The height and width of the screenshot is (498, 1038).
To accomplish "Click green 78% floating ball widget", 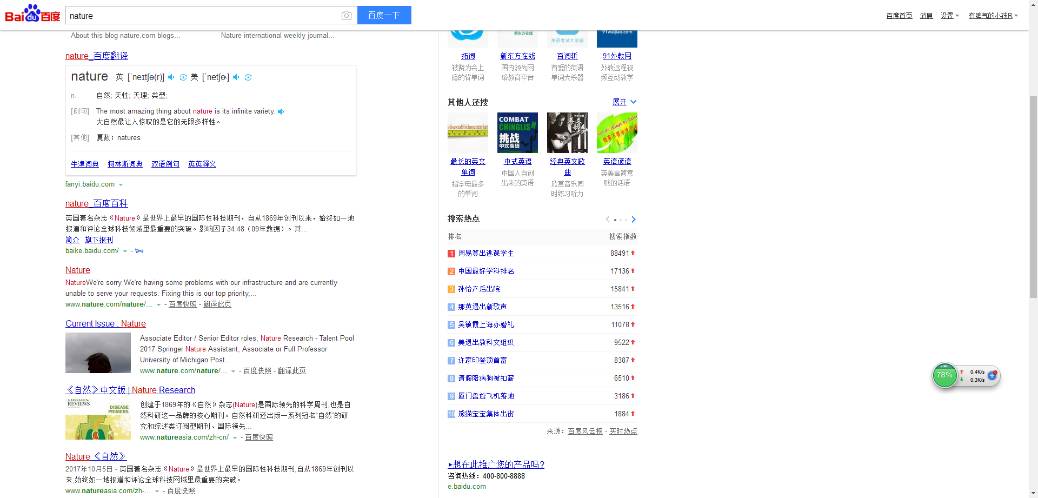I will click(x=945, y=375).
